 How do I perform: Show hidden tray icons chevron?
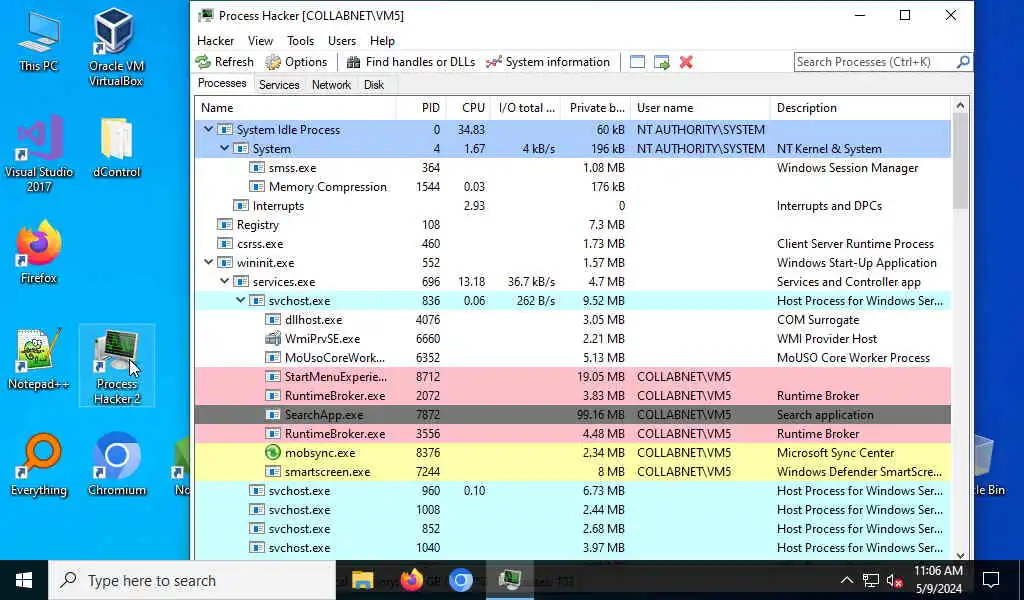pyautogui.click(x=846, y=580)
